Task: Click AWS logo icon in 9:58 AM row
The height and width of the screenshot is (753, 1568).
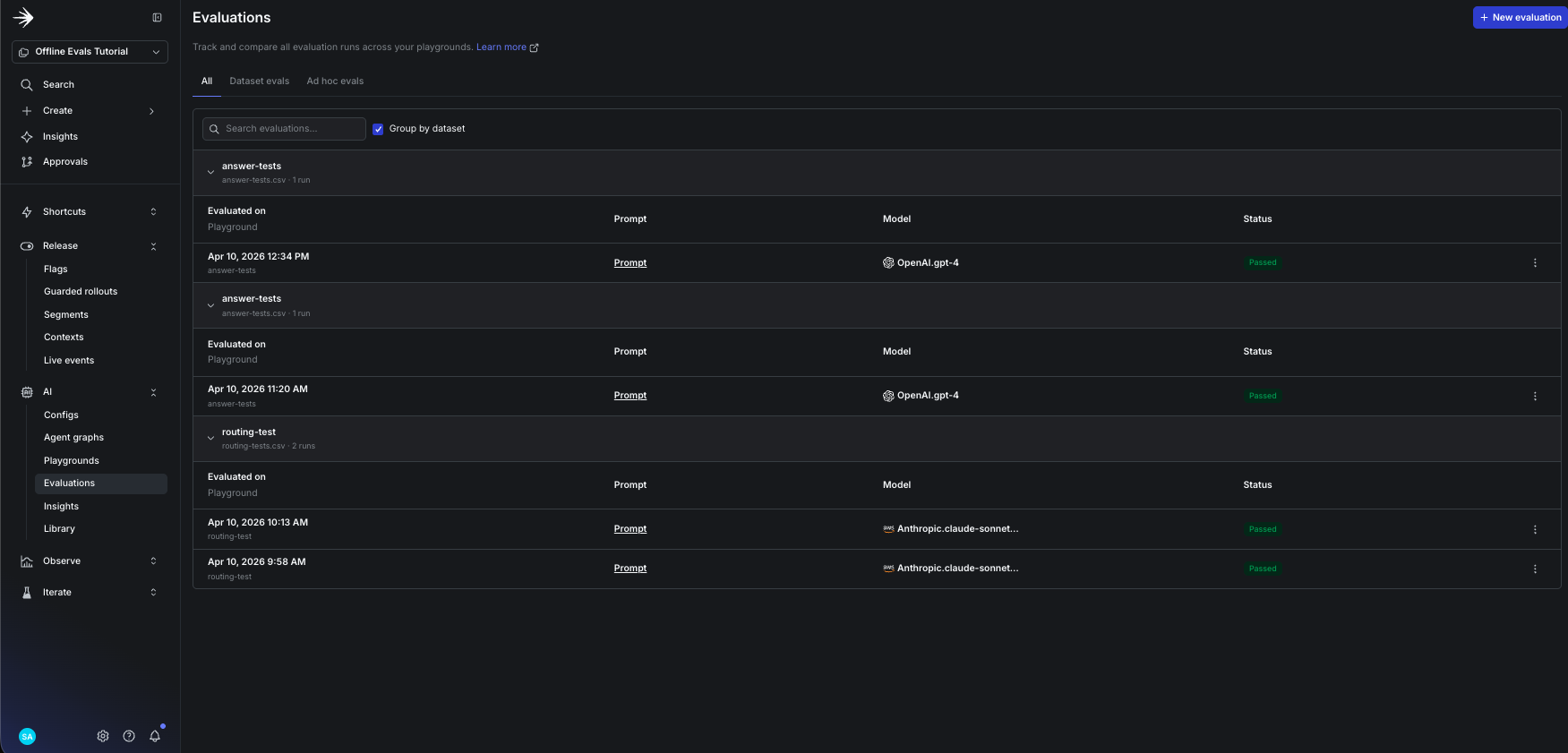Action: [888, 569]
